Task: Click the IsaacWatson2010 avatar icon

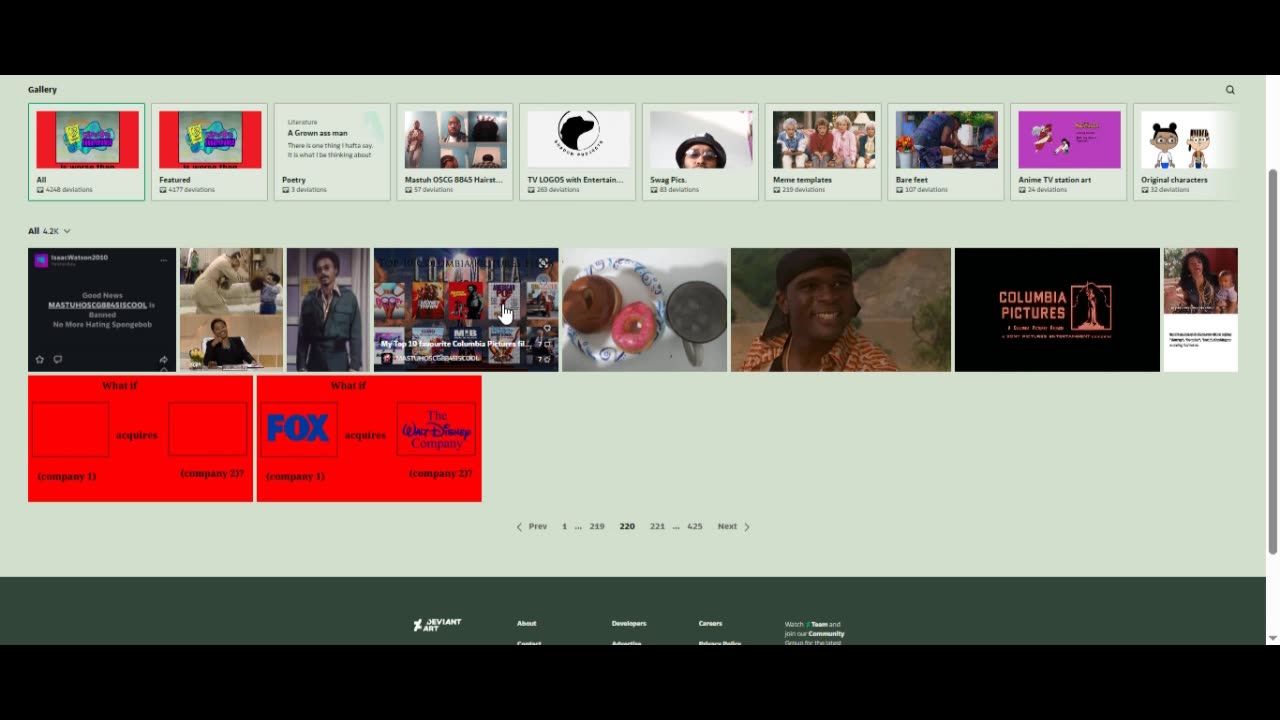Action: tap(41, 260)
